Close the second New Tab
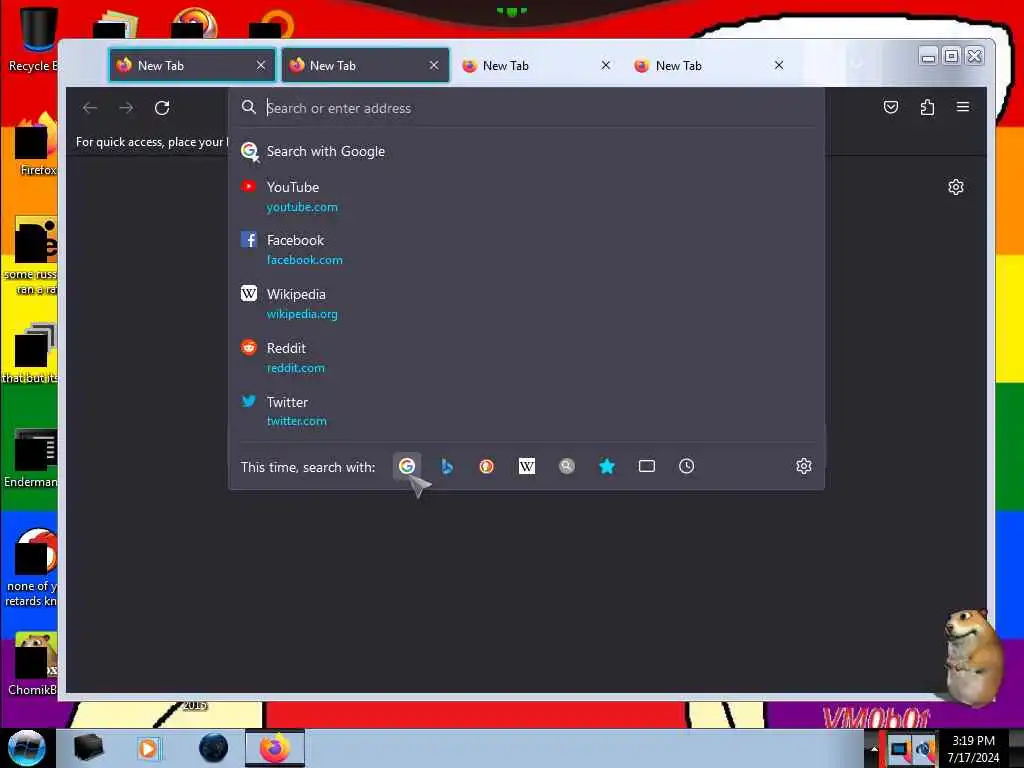 coord(434,65)
